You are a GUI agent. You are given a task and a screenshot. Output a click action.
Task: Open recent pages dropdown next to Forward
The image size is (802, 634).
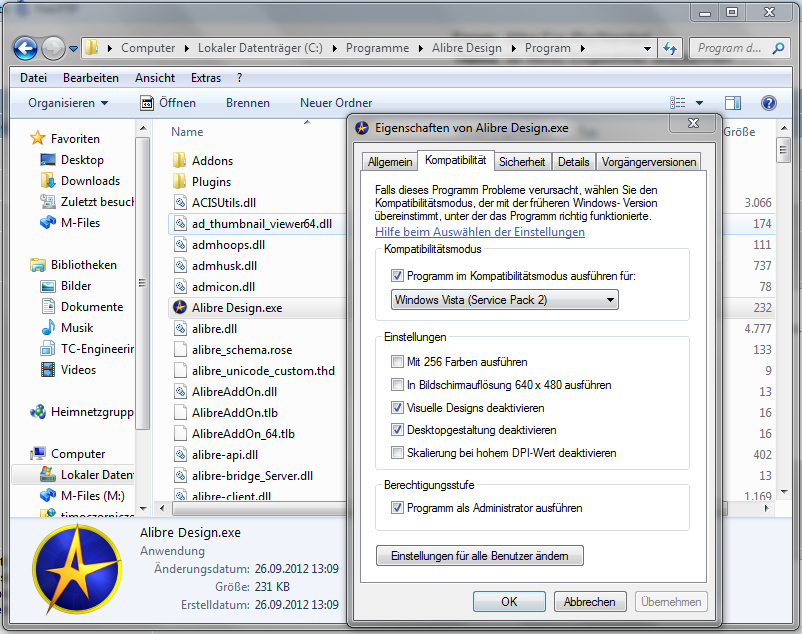pos(74,49)
